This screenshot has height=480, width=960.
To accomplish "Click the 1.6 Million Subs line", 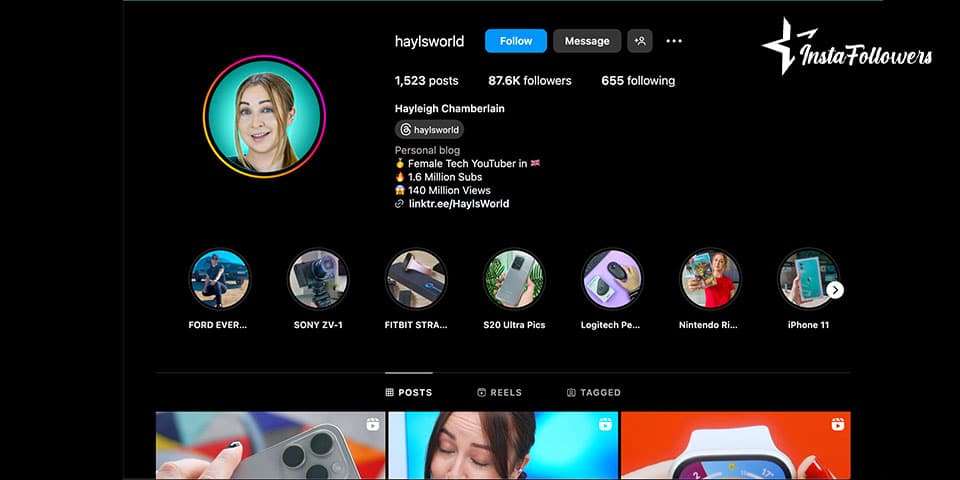I will tap(438, 177).
